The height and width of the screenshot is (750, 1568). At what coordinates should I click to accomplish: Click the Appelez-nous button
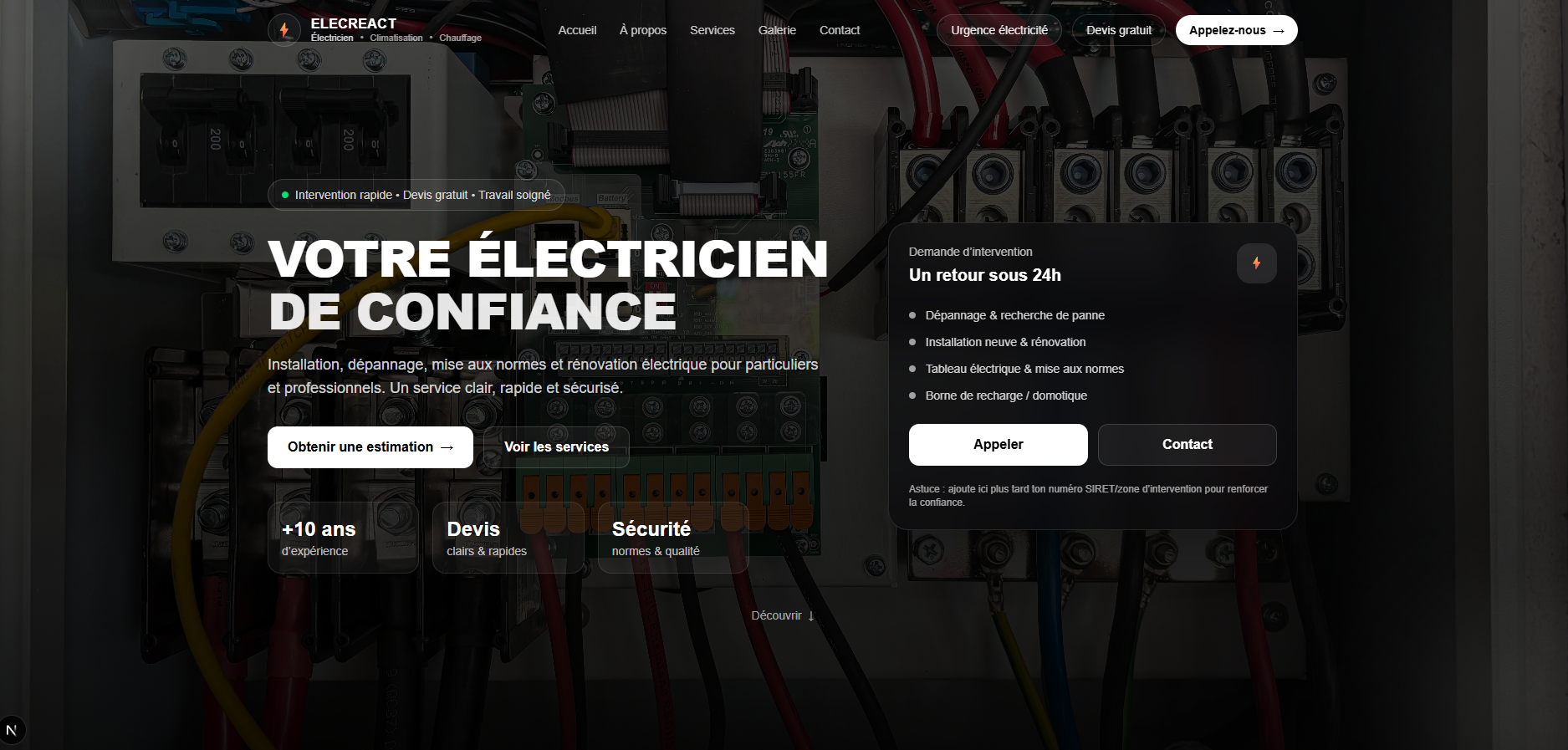(x=1235, y=30)
